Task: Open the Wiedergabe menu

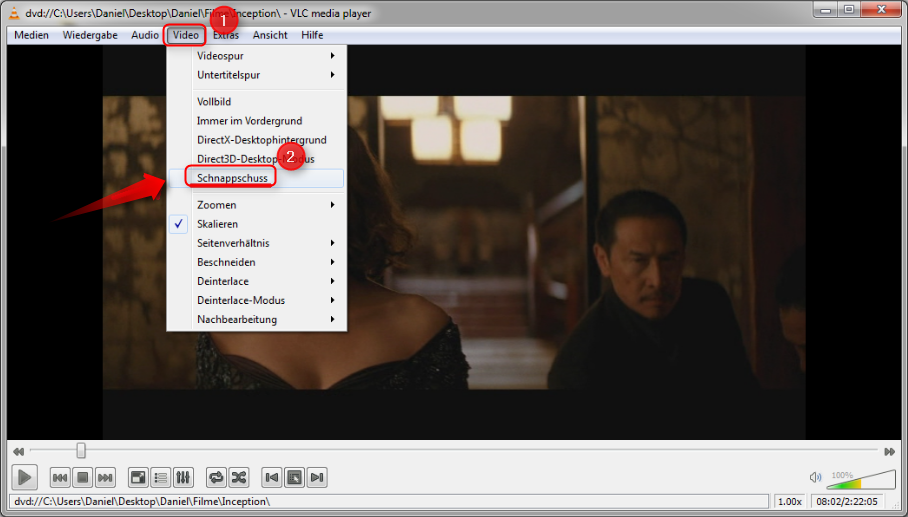Action: [x=90, y=35]
